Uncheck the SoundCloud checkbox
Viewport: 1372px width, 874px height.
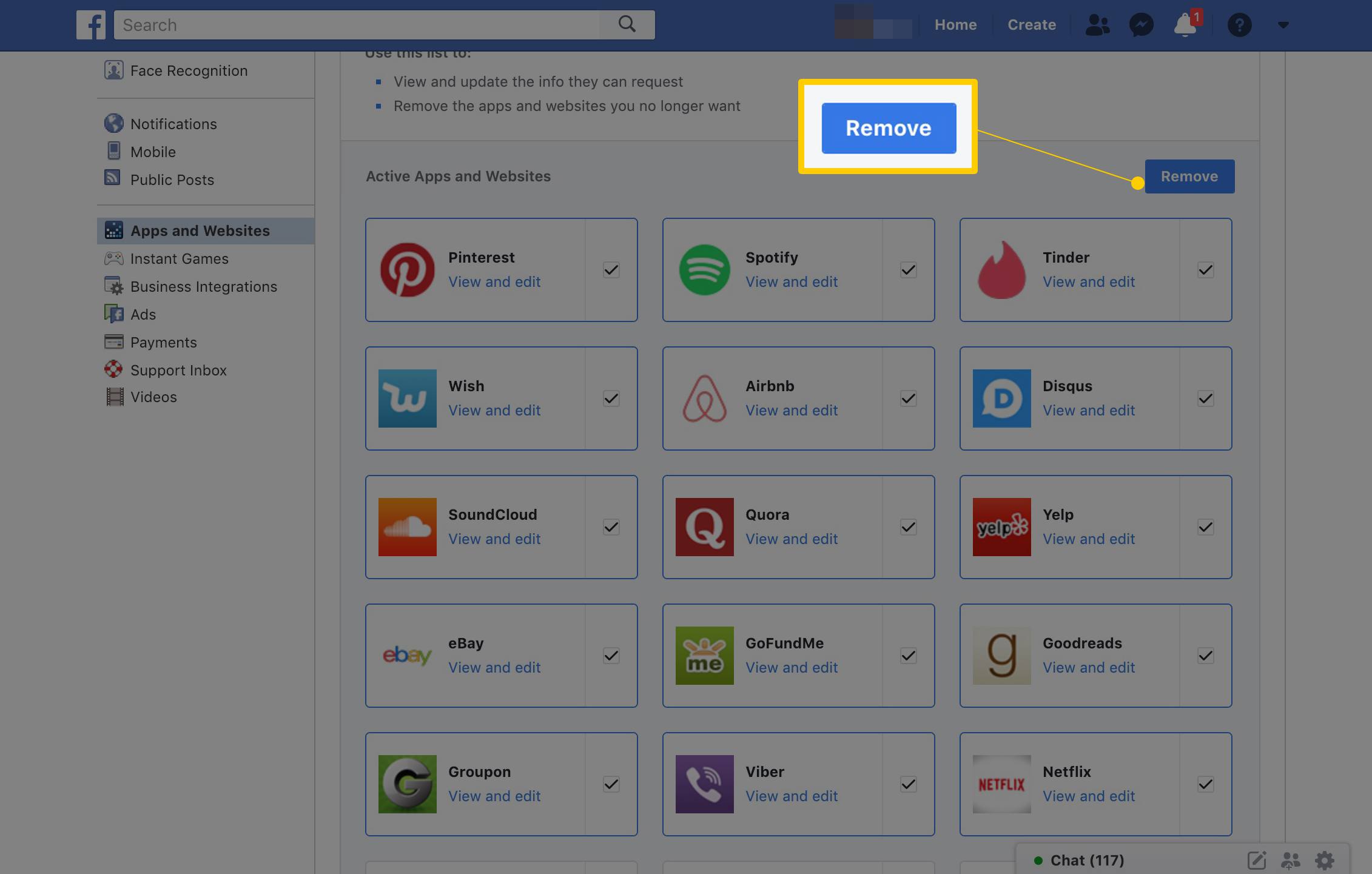coord(611,527)
